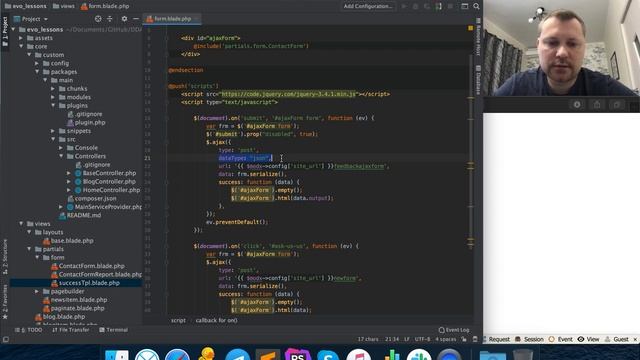
Task: Expand the config folder
Action: coord(37,63)
